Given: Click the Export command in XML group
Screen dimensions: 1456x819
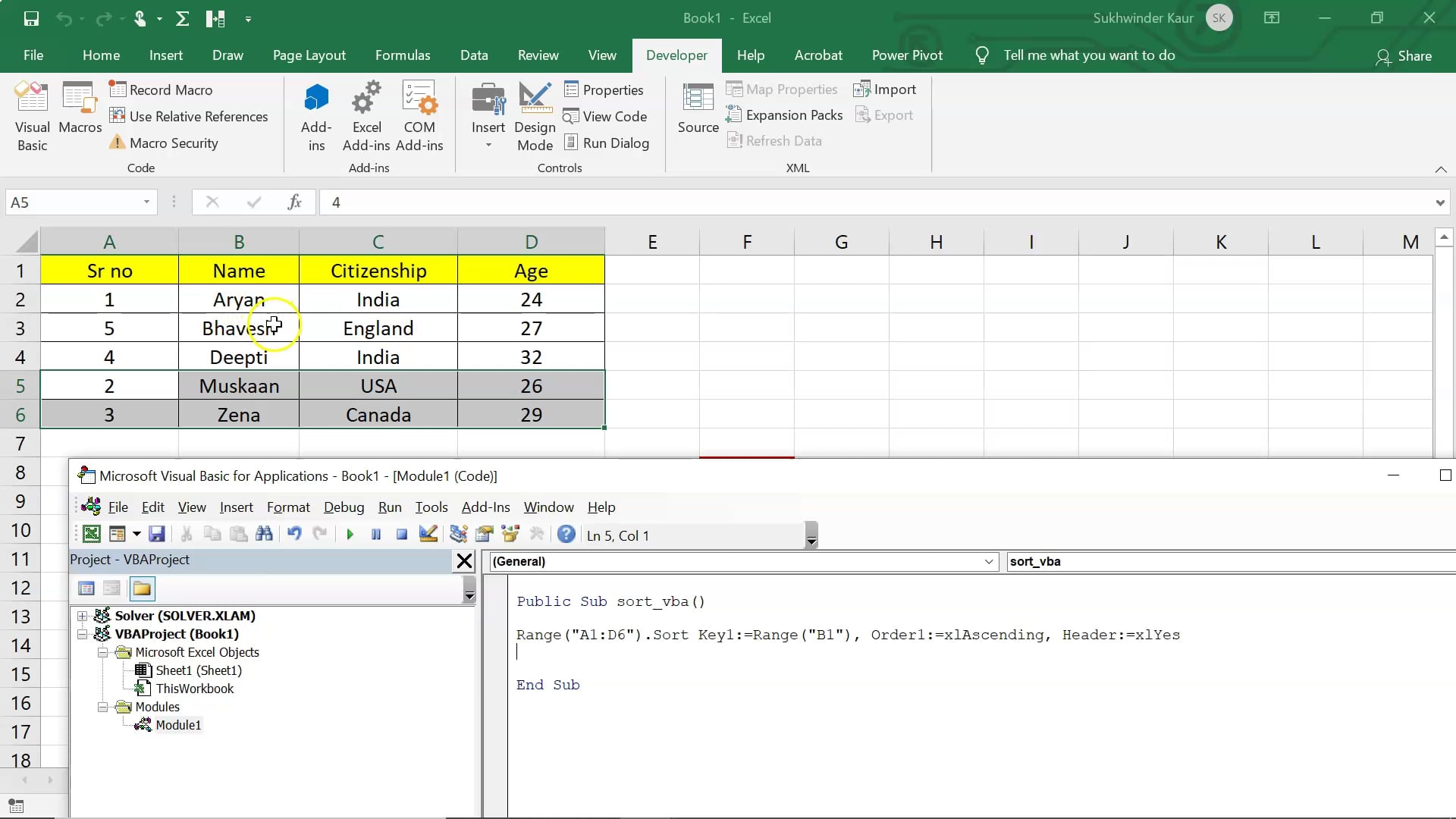Looking at the screenshot, I should coord(885,115).
